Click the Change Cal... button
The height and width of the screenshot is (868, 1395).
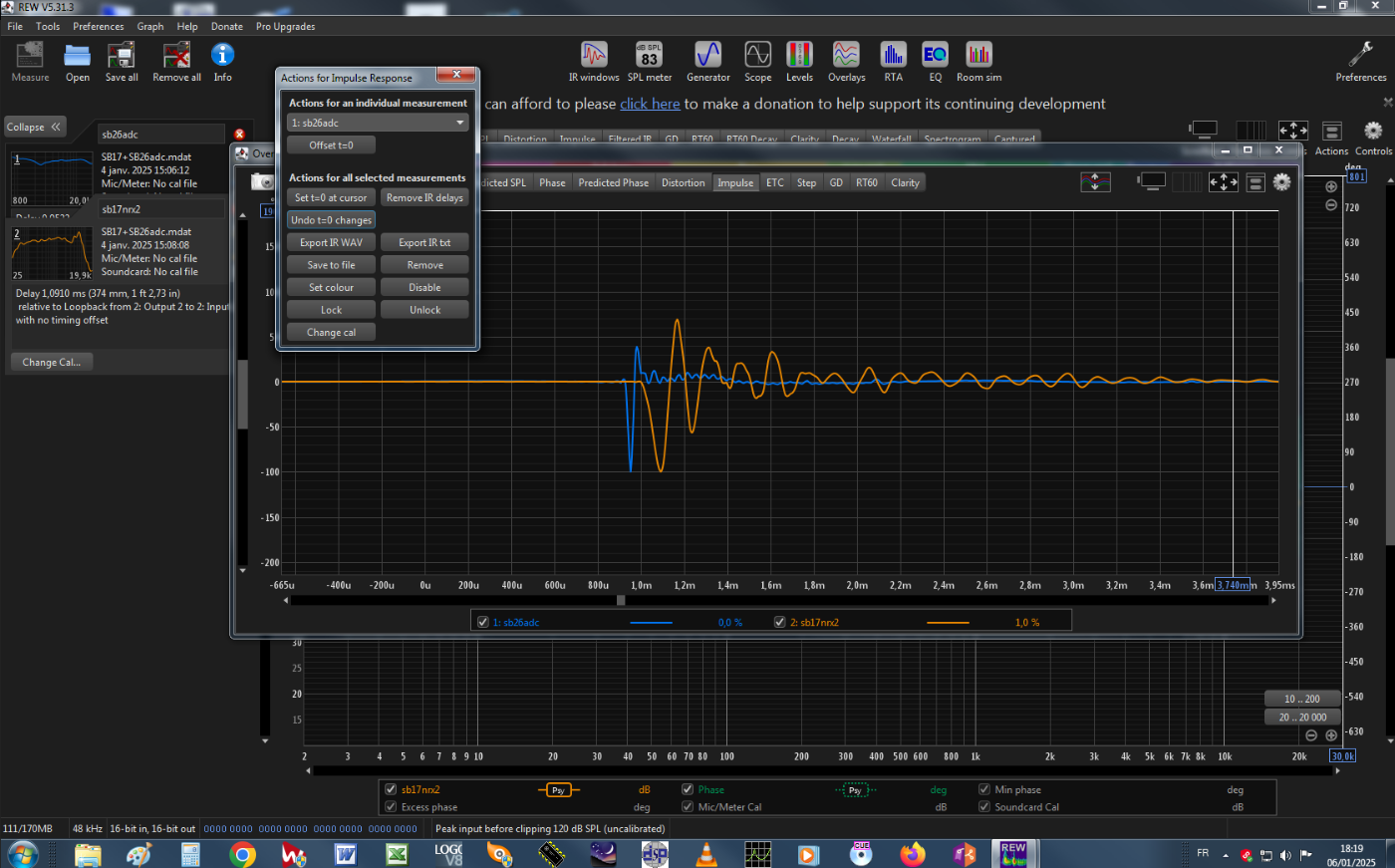pyautogui.click(x=52, y=362)
